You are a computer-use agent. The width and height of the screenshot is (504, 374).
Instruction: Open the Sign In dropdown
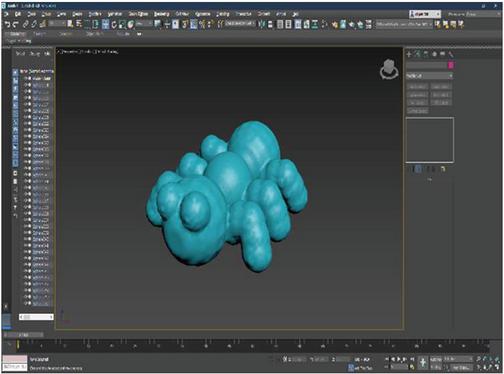425,14
